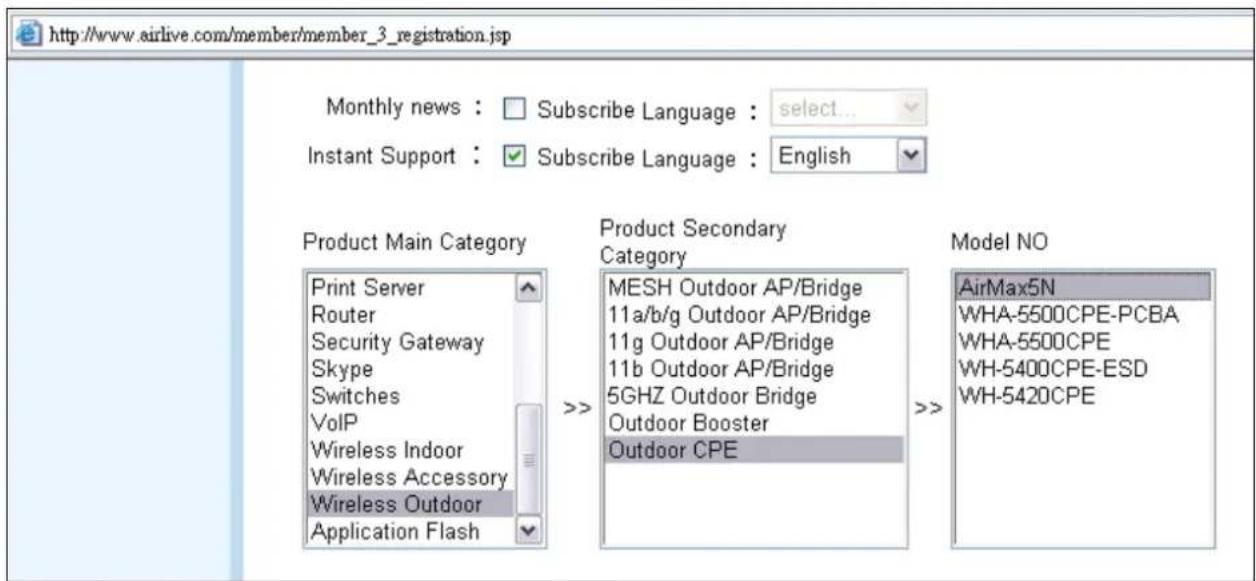Select Print Server in main category list
This screenshot has width=1256, height=581.
point(411,288)
